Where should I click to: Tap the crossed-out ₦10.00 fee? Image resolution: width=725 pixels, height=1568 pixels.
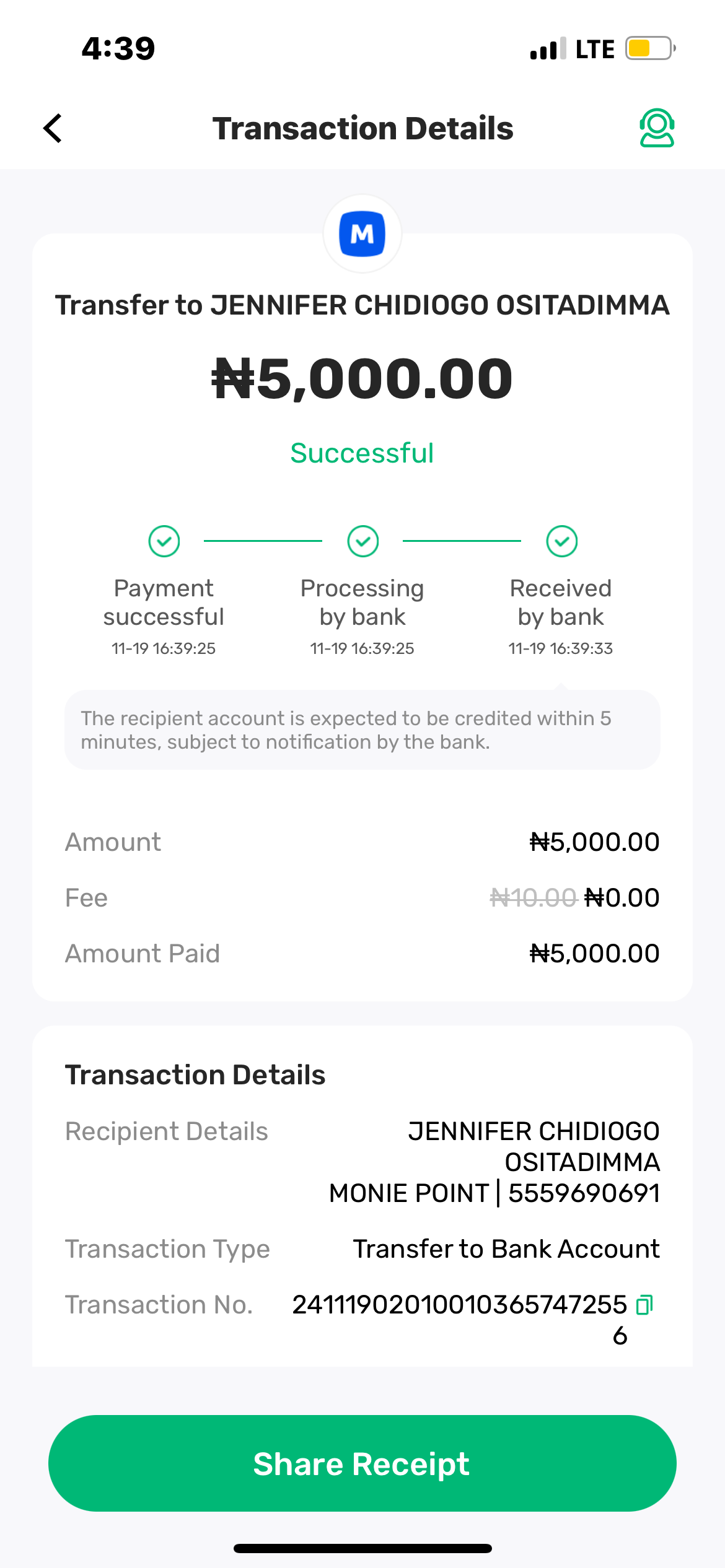tap(533, 898)
